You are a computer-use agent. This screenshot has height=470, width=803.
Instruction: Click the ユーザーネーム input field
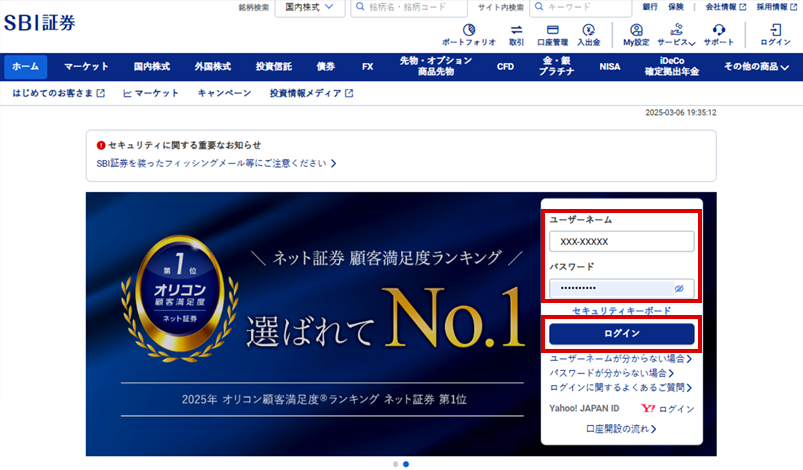[x=622, y=242]
